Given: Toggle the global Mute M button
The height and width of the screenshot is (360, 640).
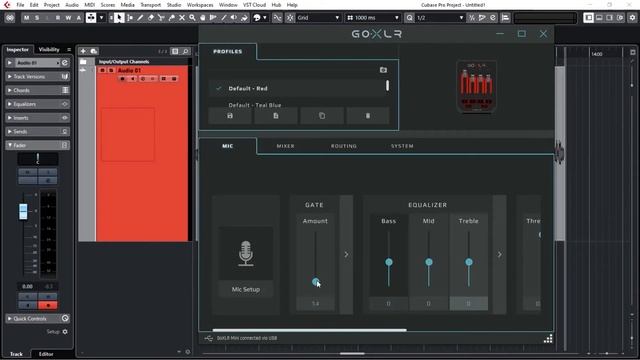Looking at the screenshot, I should pos(27,18).
